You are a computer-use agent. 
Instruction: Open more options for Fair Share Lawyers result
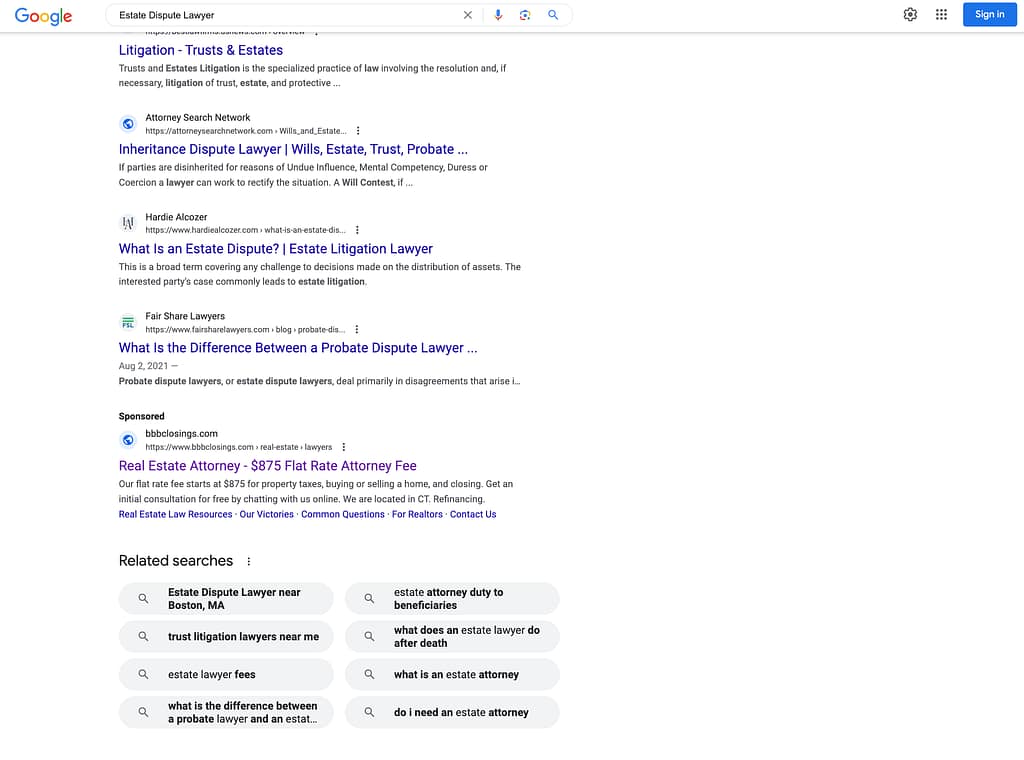tap(357, 329)
